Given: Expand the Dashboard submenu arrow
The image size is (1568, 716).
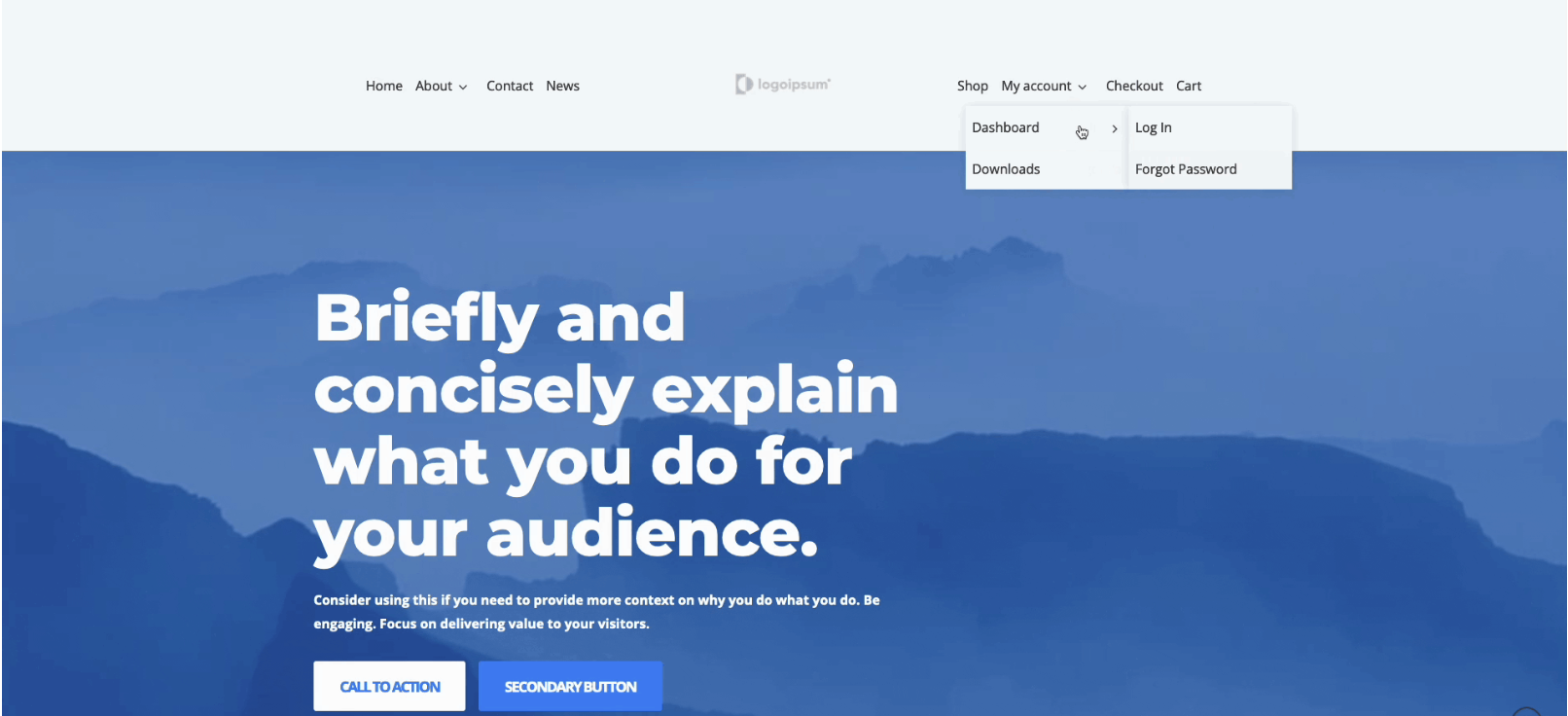Looking at the screenshot, I should [1115, 128].
